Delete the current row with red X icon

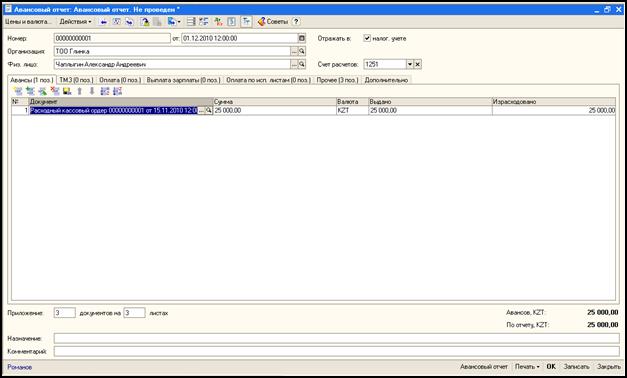[55, 91]
